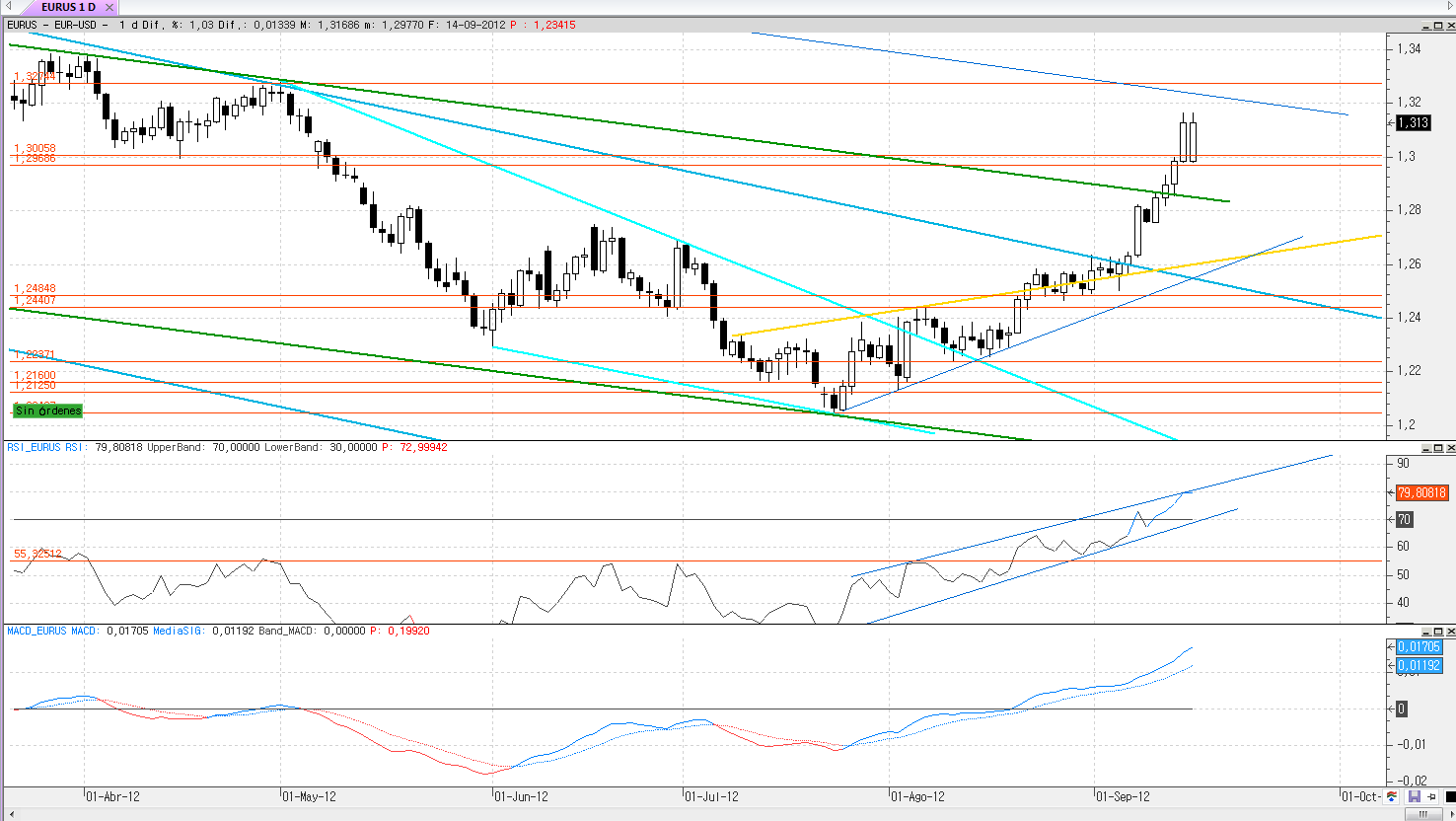The image size is (1456, 821).
Task: Click the "-0,01" MACD axis label
Action: point(1414,744)
